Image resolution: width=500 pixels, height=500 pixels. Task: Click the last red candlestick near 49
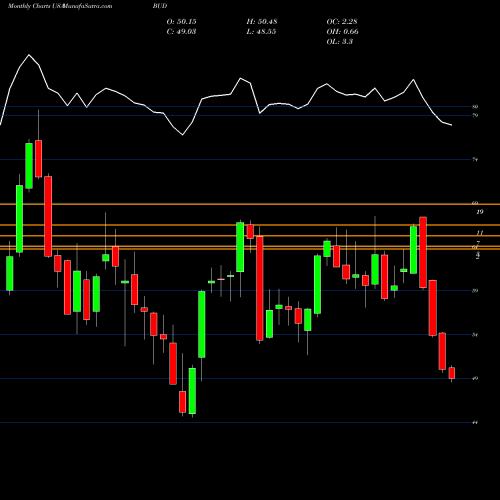[x=452, y=373]
